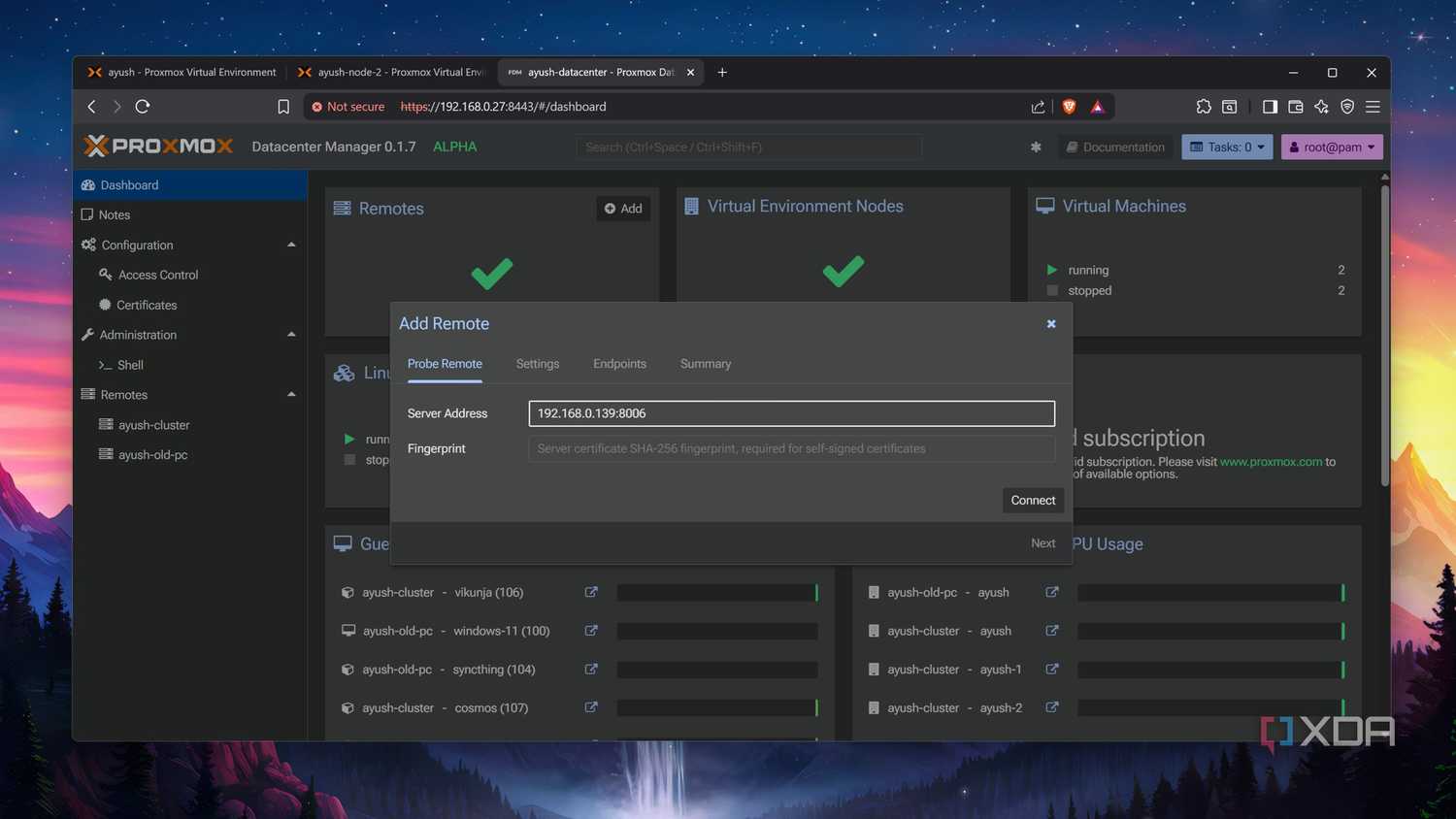Collapse the Administration section

pyautogui.click(x=291, y=335)
